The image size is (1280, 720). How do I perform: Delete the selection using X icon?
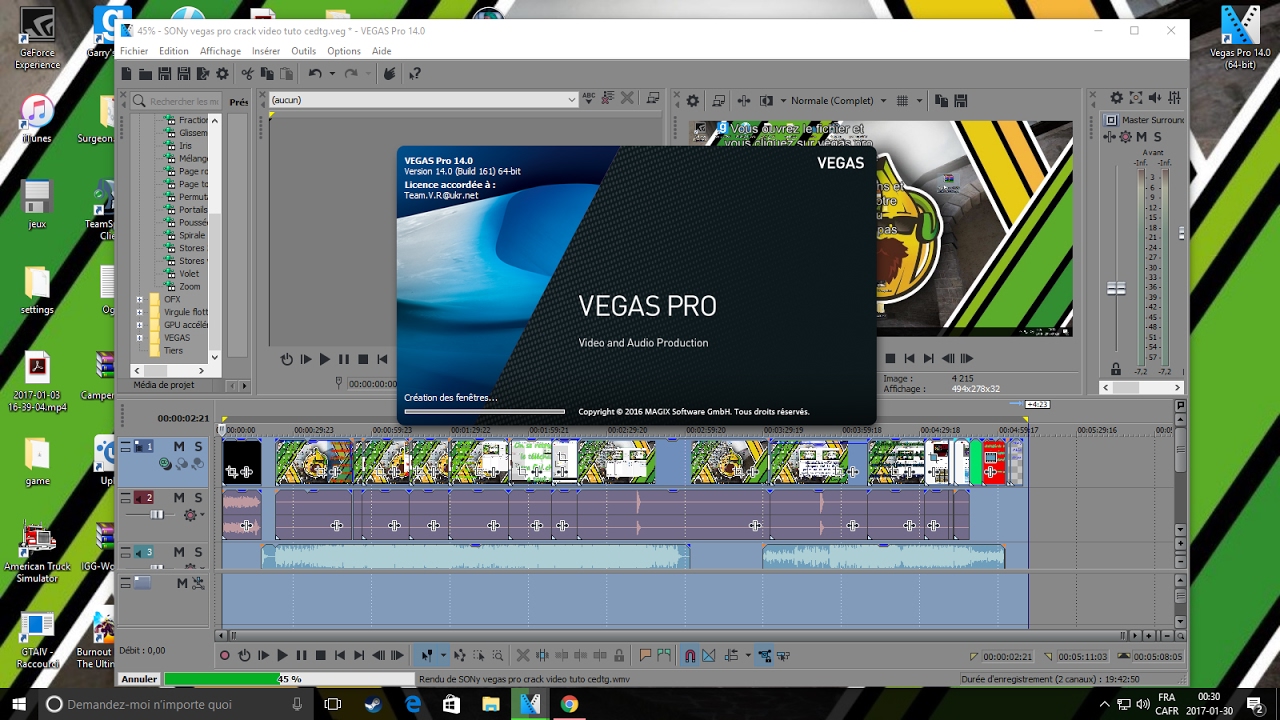click(x=523, y=656)
